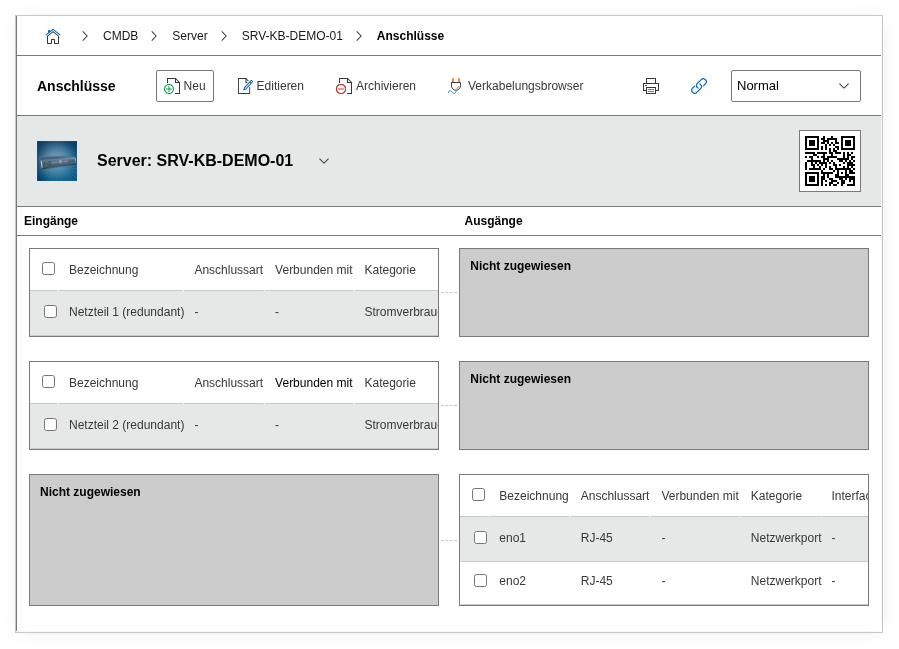Image resolution: width=899 pixels, height=649 pixels.
Task: Navigate to Server breadcrumb item
Action: click(189, 36)
